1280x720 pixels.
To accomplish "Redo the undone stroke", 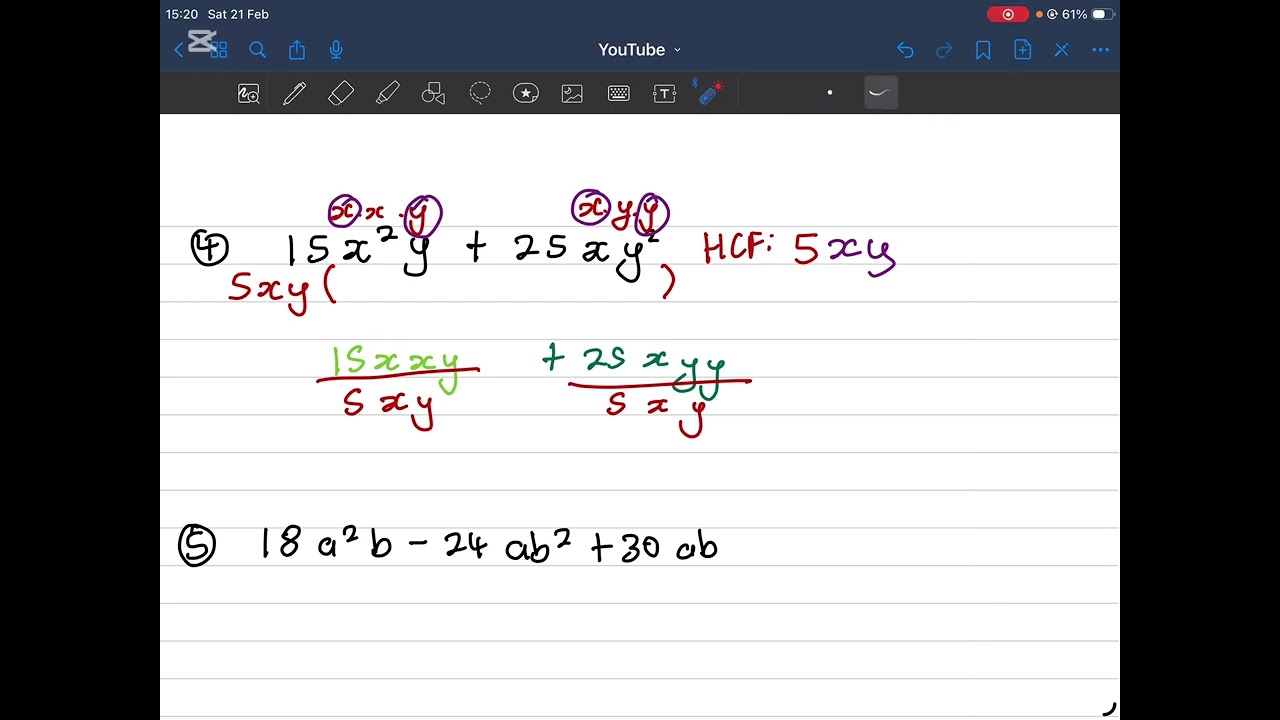I will click(944, 50).
